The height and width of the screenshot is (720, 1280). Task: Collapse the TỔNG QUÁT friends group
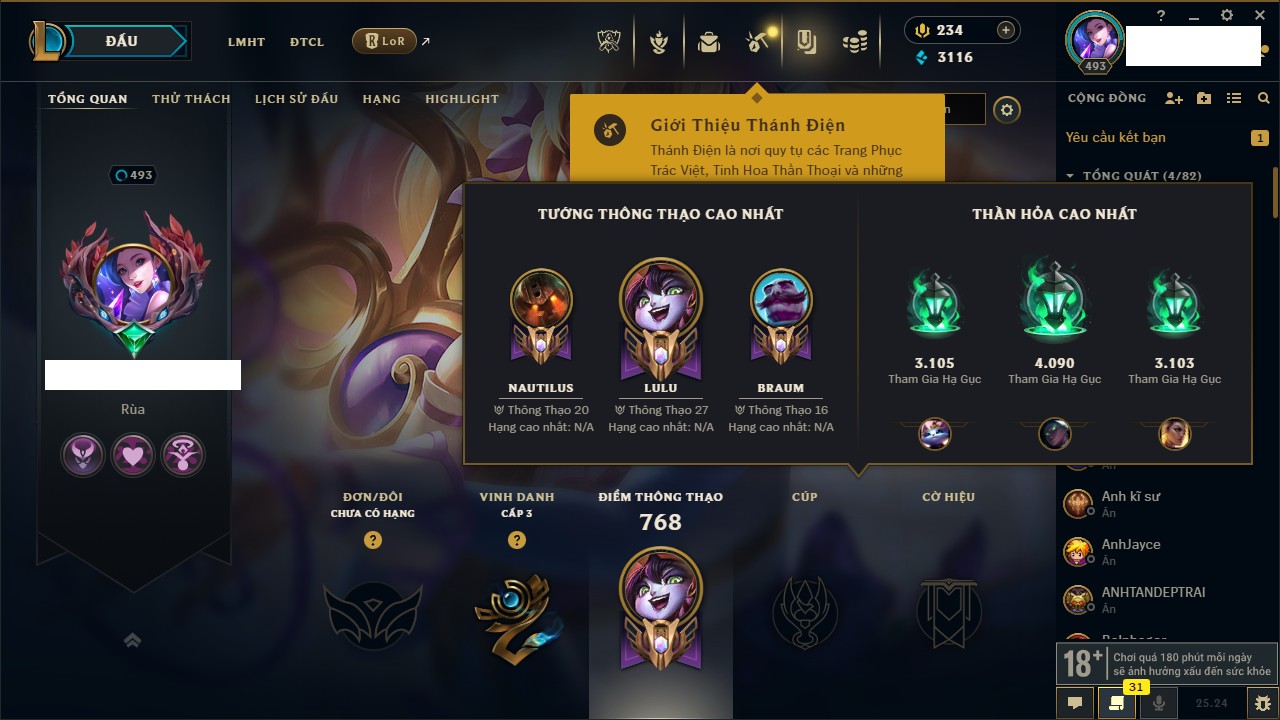coord(1070,176)
